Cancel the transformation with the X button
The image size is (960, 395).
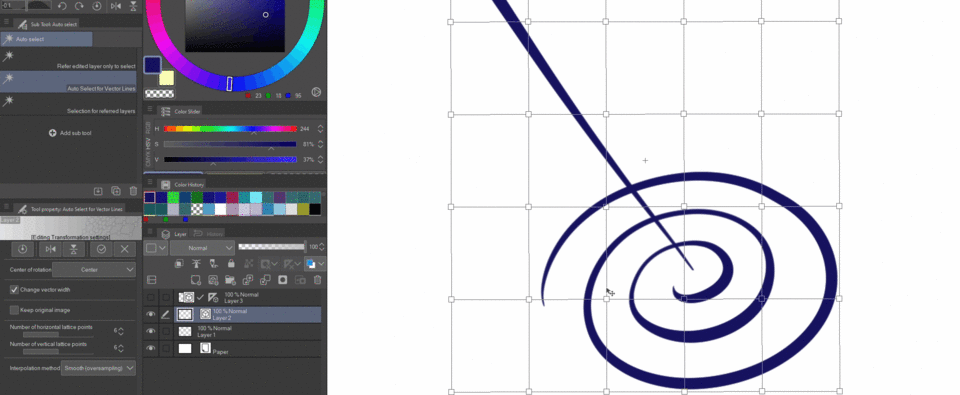point(124,249)
